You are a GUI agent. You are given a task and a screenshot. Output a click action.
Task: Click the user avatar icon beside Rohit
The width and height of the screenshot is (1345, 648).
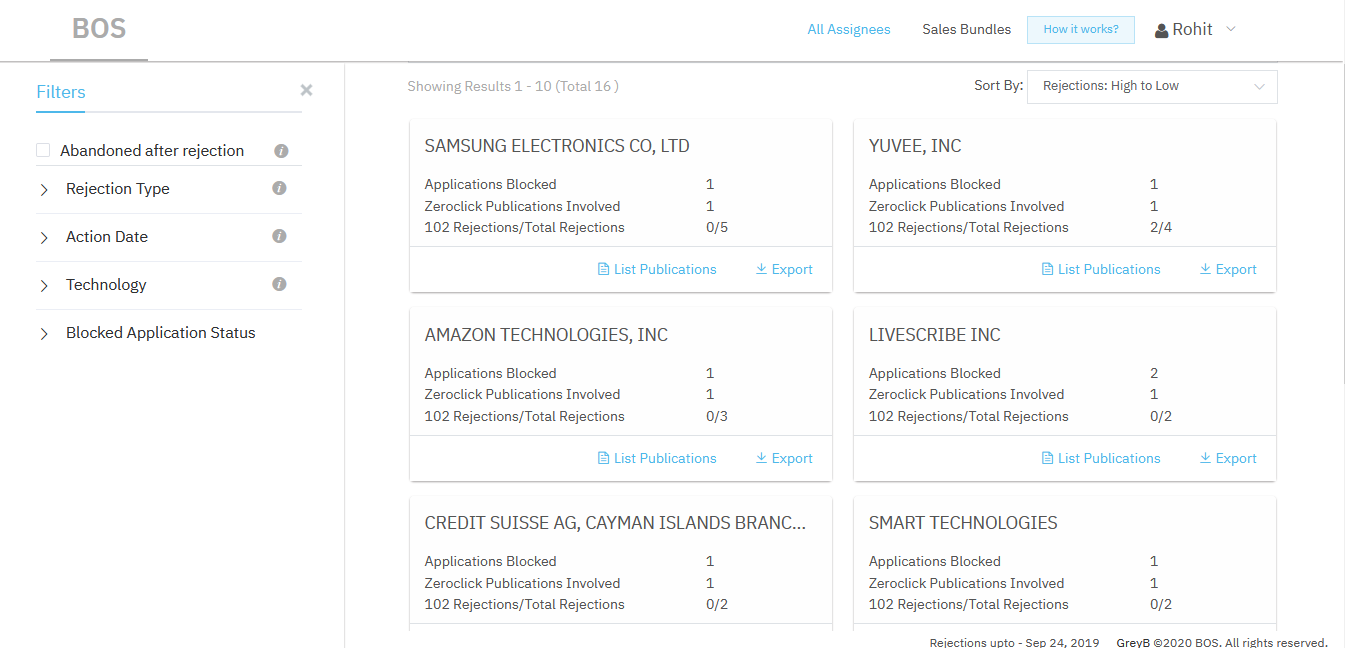[1161, 31]
